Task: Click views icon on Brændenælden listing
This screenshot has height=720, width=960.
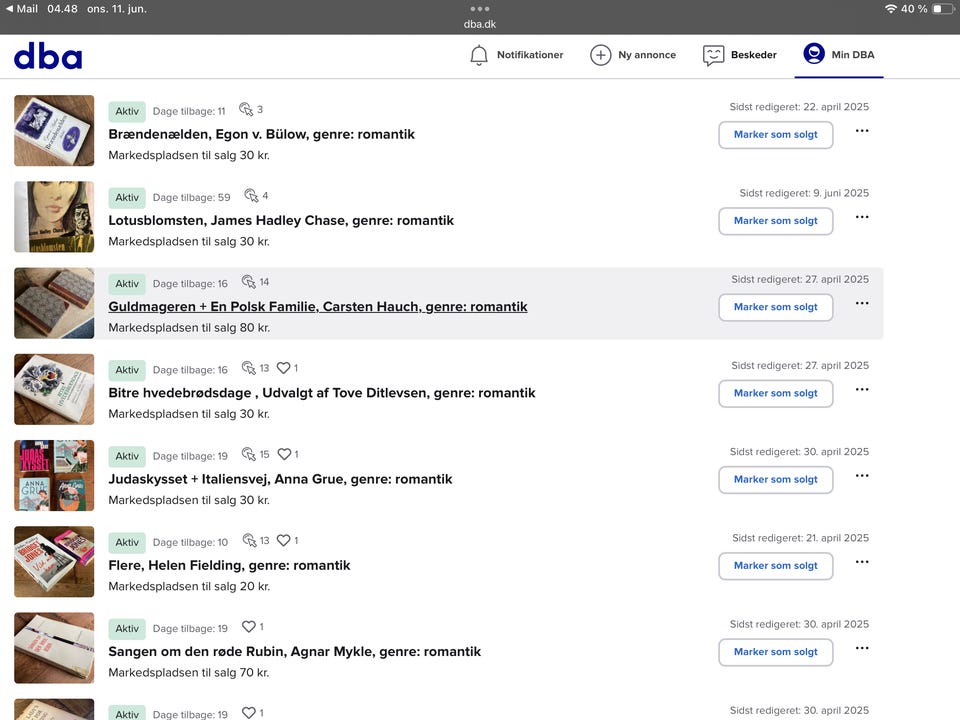Action: (x=246, y=109)
